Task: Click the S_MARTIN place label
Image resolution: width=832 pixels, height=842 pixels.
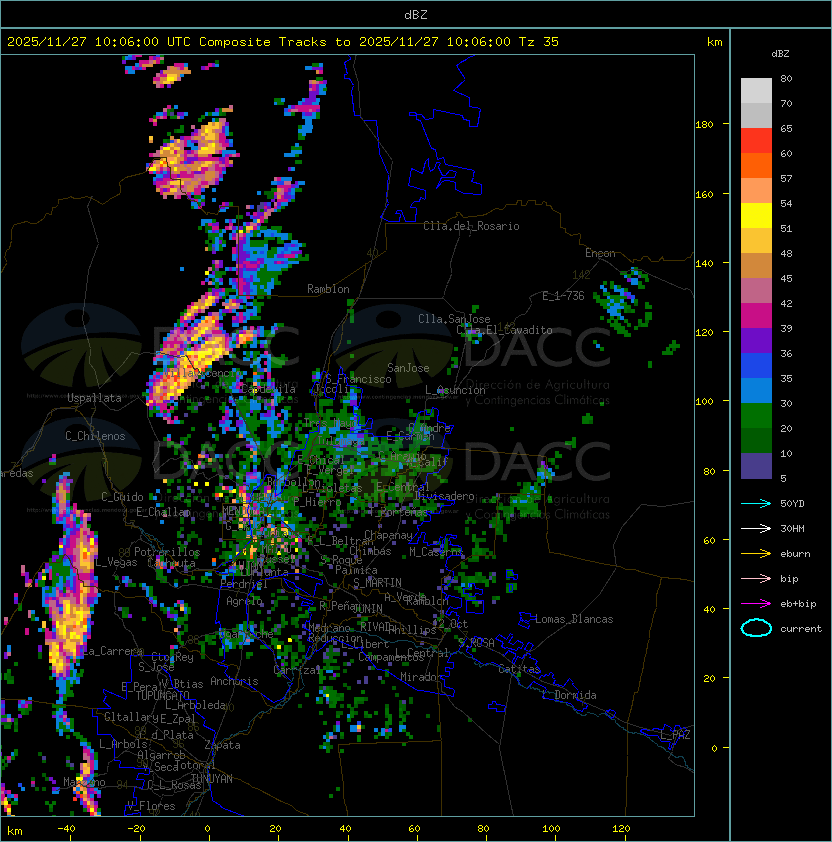Action: tap(377, 583)
